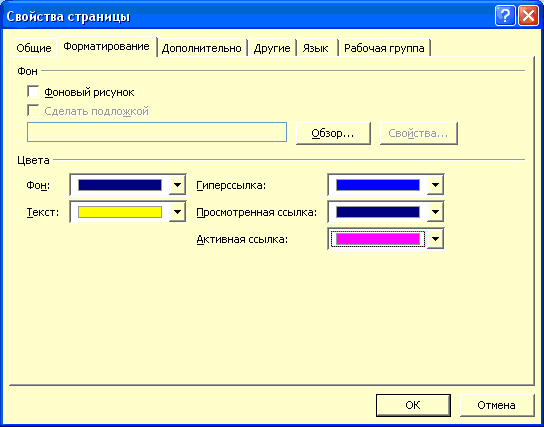Image resolution: width=544 pixels, height=427 pixels.
Task: Enable the Фоновый рисунок checkbox
Action: pos(33,92)
